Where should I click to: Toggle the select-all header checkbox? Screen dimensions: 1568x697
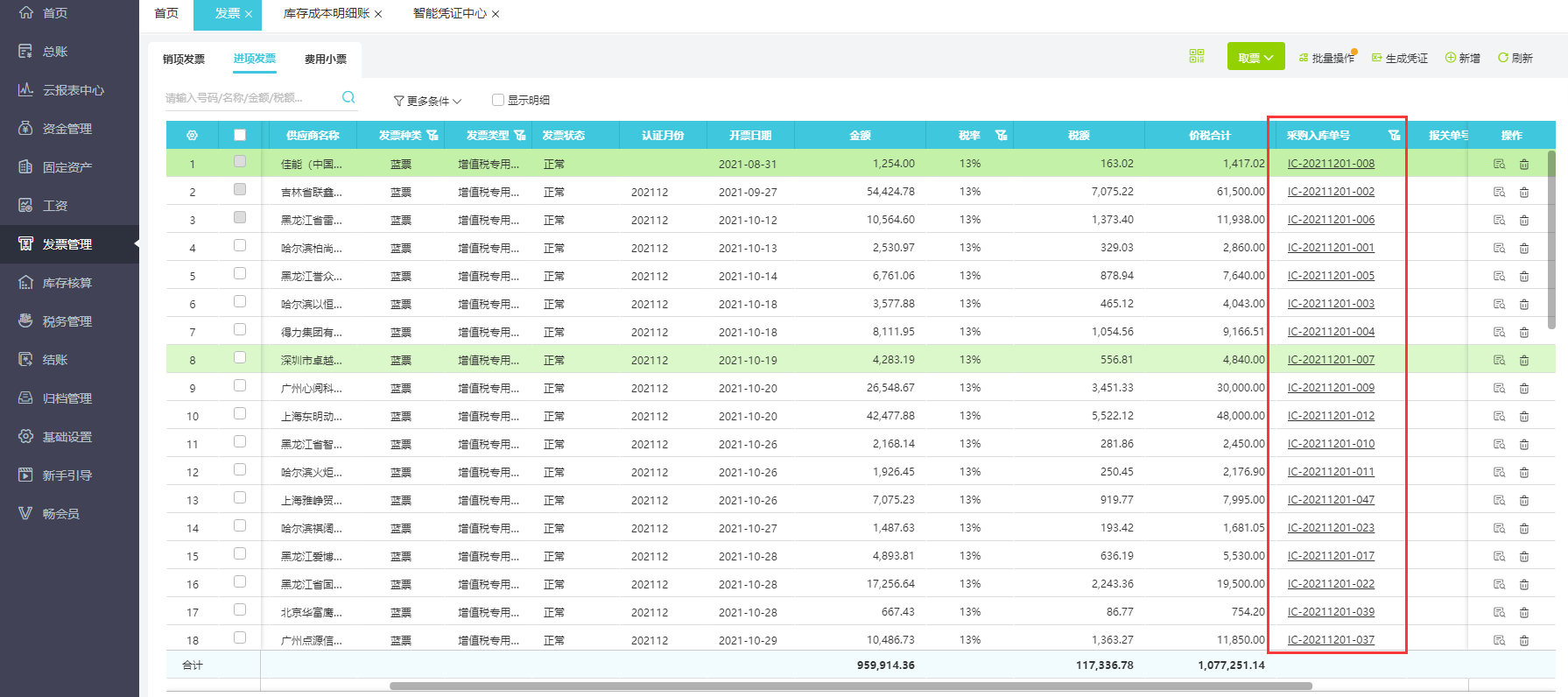click(x=240, y=135)
